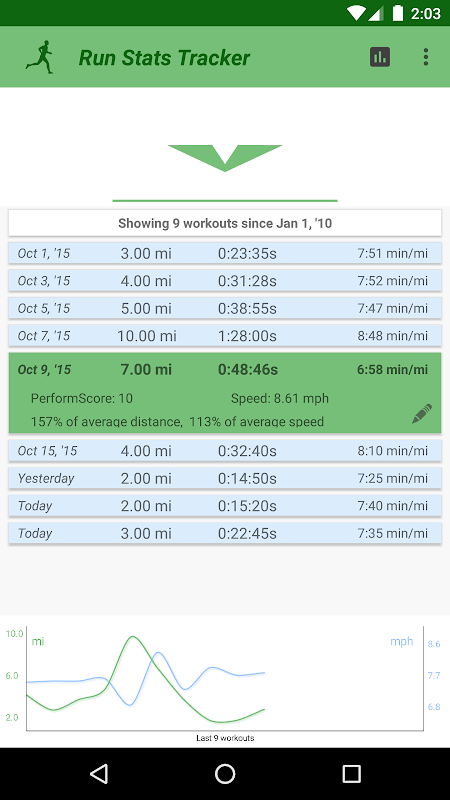450x800 pixels.
Task: Tap the Showing 9 workouts since Jan 1 header
Action: [x=225, y=223]
